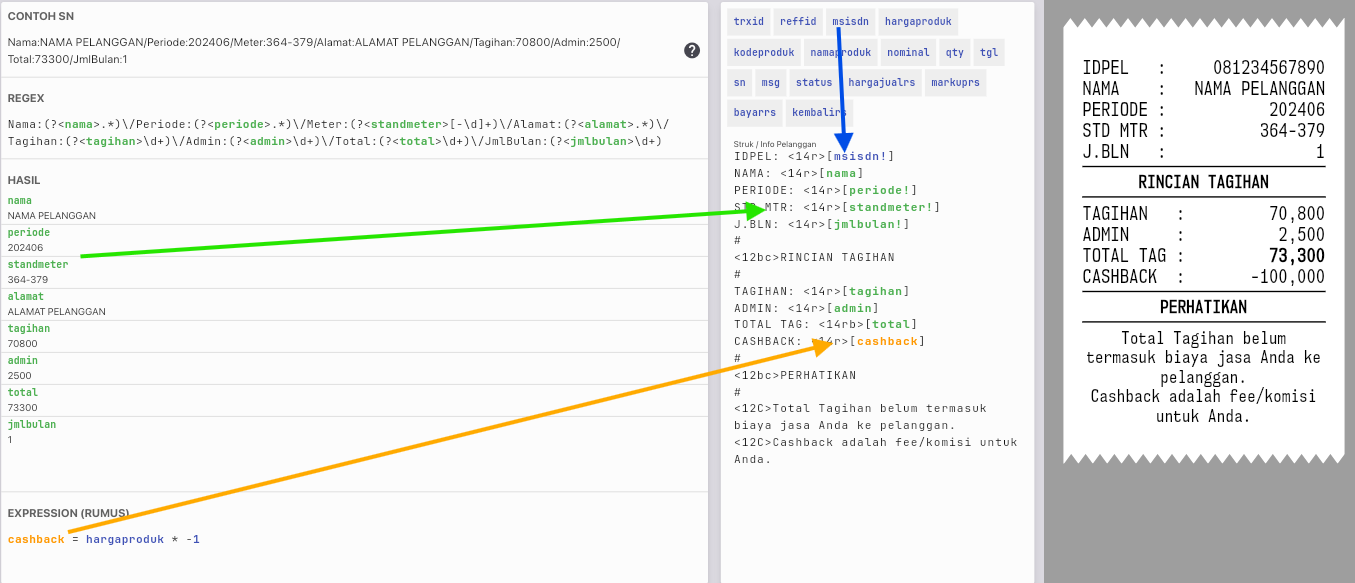Image resolution: width=1355 pixels, height=583 pixels.
Task: Click inside the Struk template editor
Action: click(x=875, y=300)
